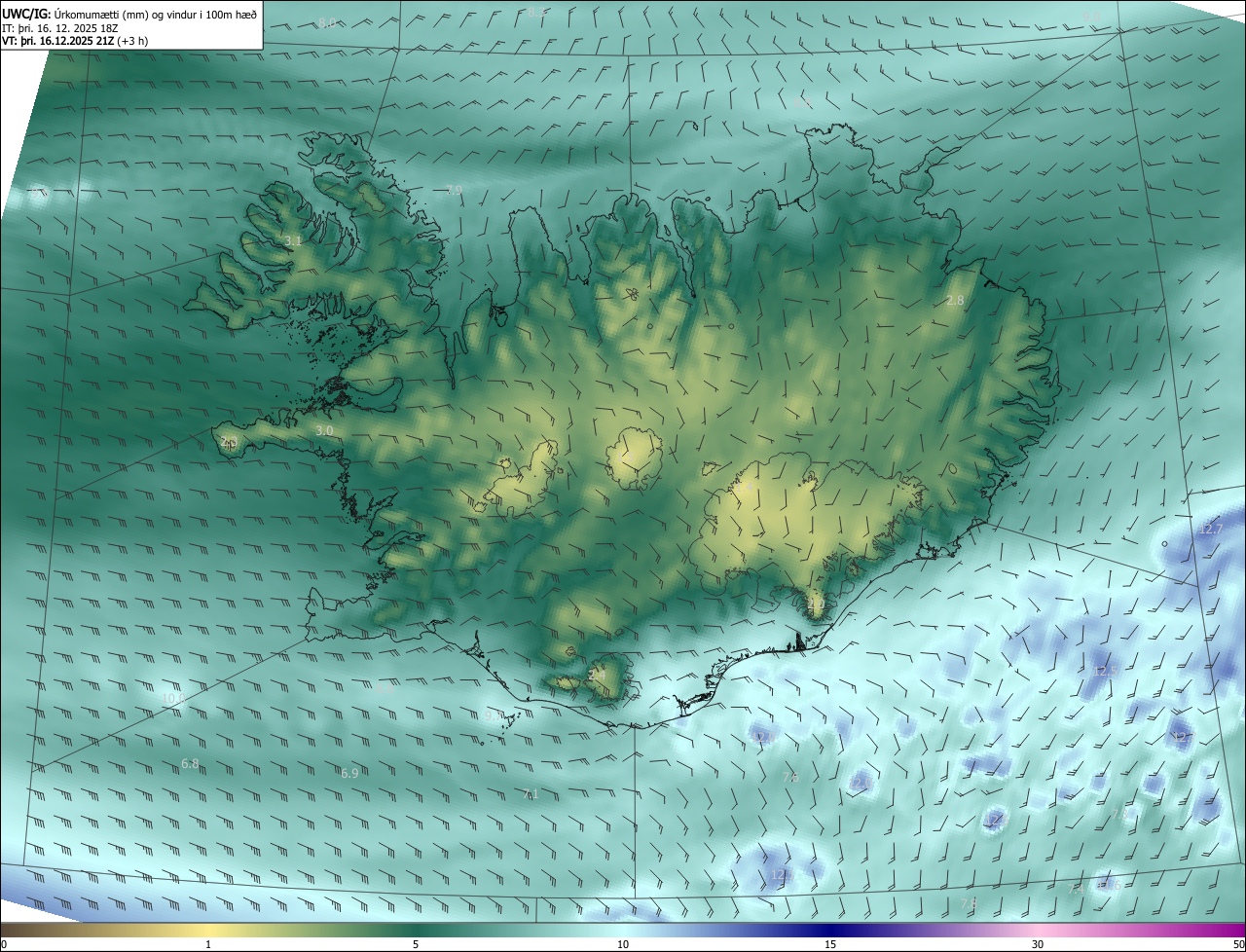
Task: Select the 2.8 value label on the map
Action: (955, 301)
